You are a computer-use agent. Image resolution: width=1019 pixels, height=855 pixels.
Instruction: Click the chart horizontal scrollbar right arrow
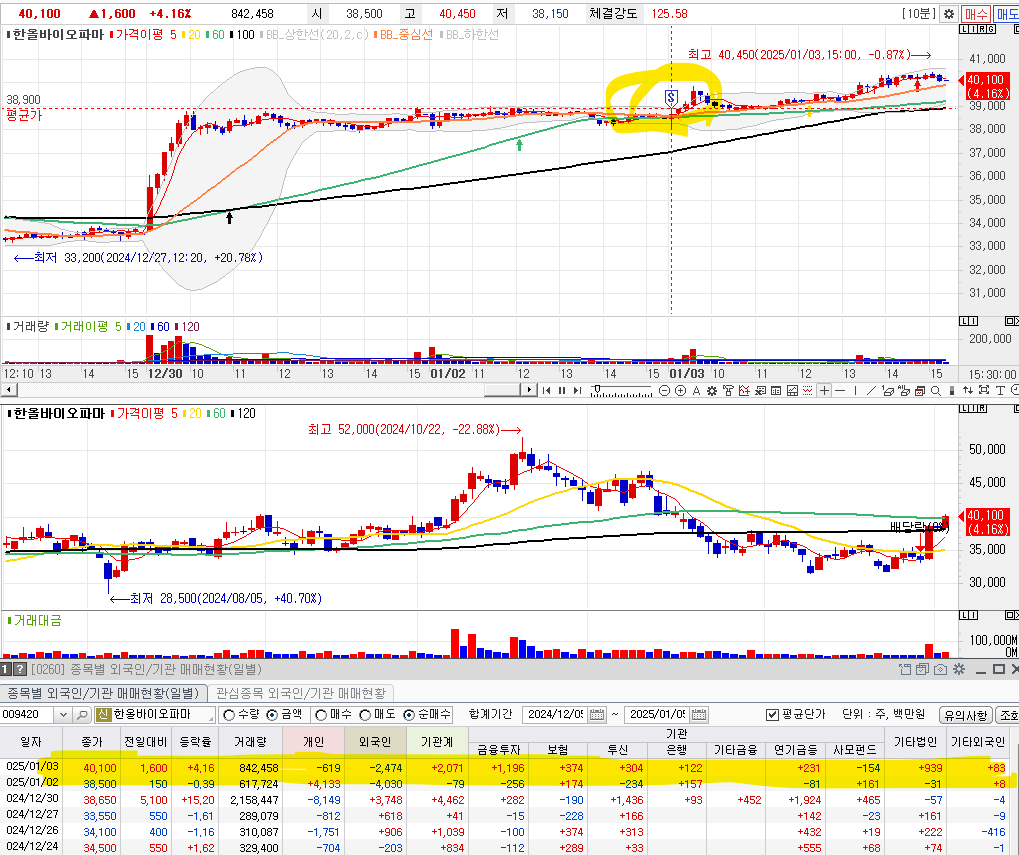pyautogui.click(x=529, y=390)
